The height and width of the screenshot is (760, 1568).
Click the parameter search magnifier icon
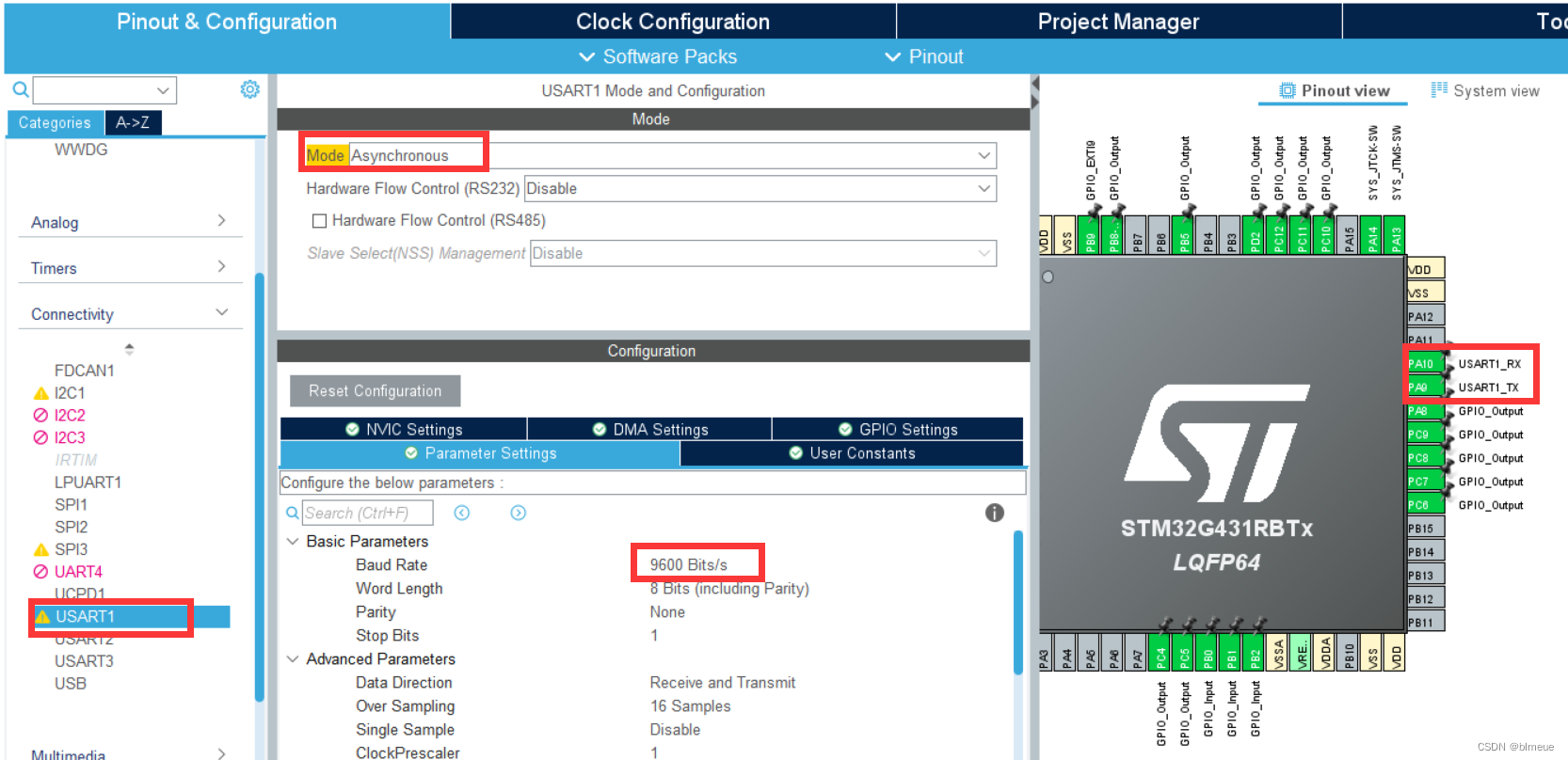pos(293,513)
